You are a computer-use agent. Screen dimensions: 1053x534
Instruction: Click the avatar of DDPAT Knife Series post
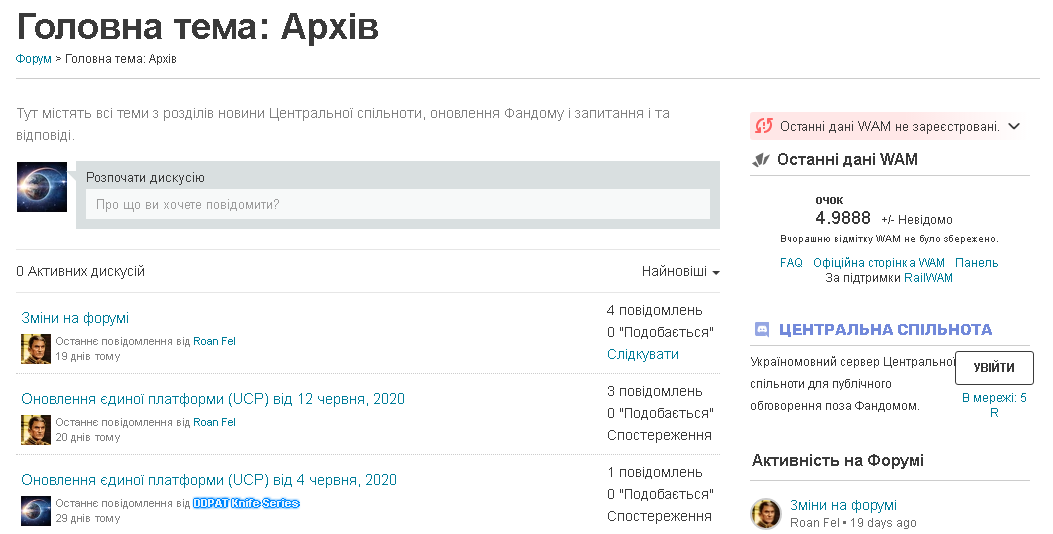[x=36, y=510]
